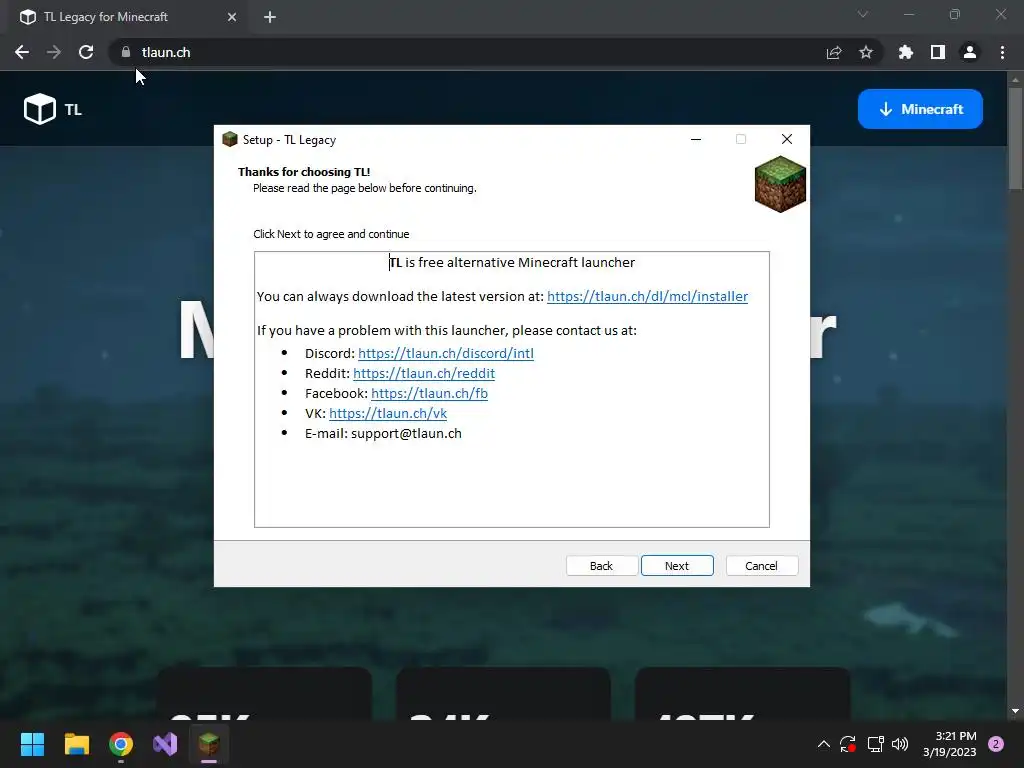
Task: Open the tlaun.ch/dl/mcl/installer link
Action: [x=647, y=296]
